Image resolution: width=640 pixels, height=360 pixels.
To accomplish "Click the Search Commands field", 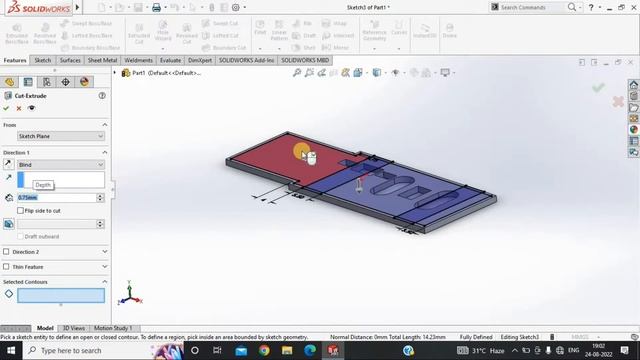I will [x=529, y=7].
